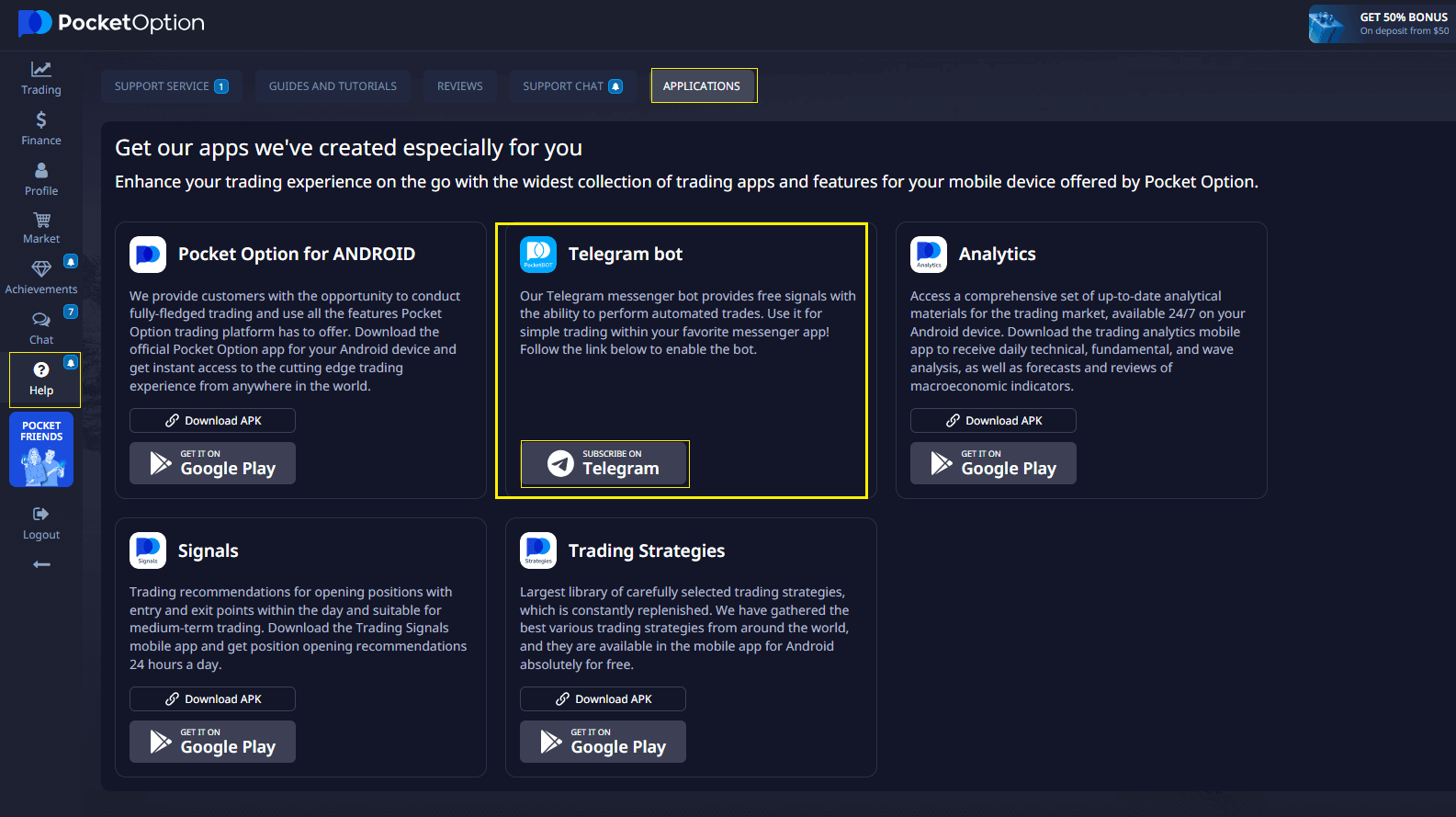Get Trading Strategies on Google Play
The height and width of the screenshot is (817, 1456).
point(603,742)
